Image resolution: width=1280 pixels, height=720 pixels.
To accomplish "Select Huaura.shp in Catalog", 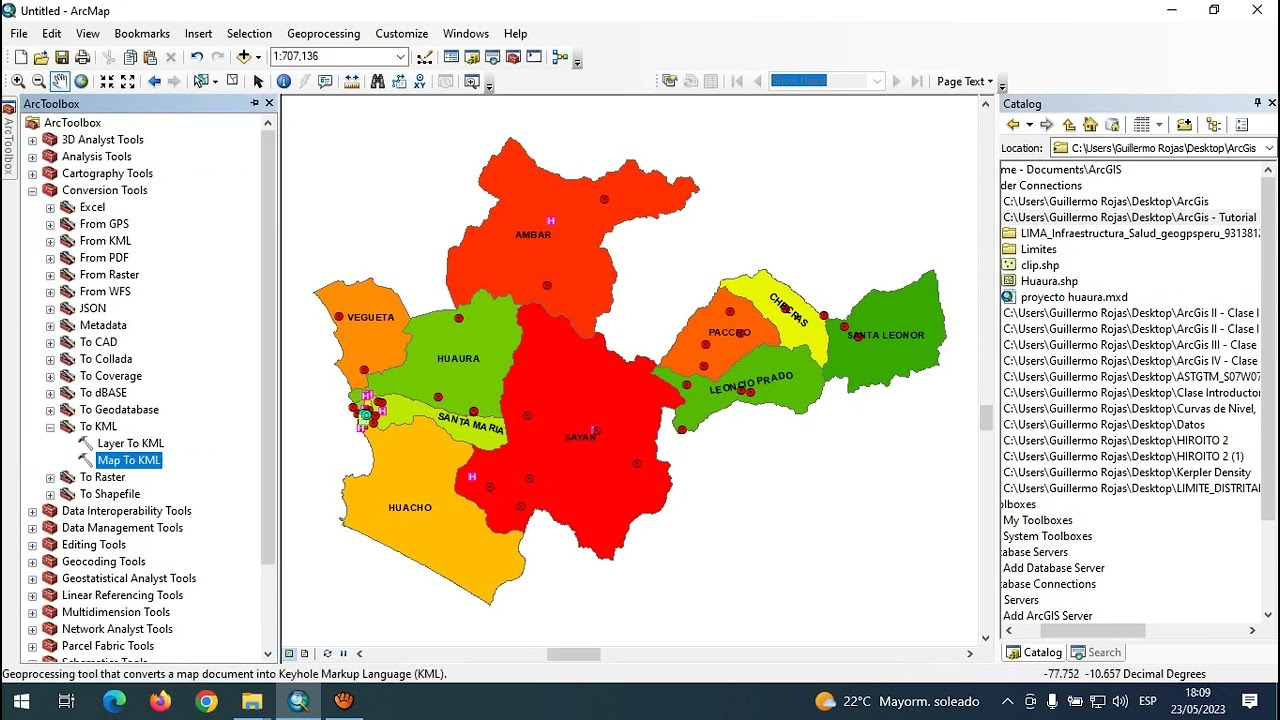I will pos(1049,281).
